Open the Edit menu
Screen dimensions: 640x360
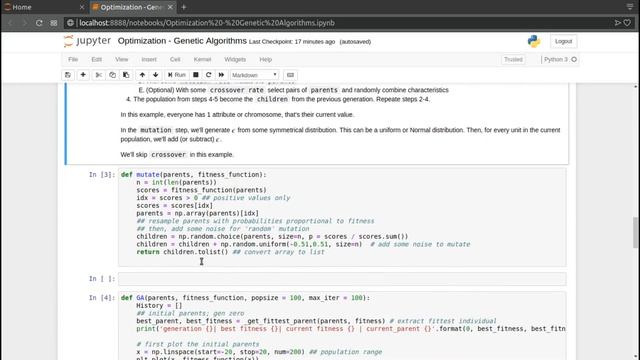pos(96,60)
